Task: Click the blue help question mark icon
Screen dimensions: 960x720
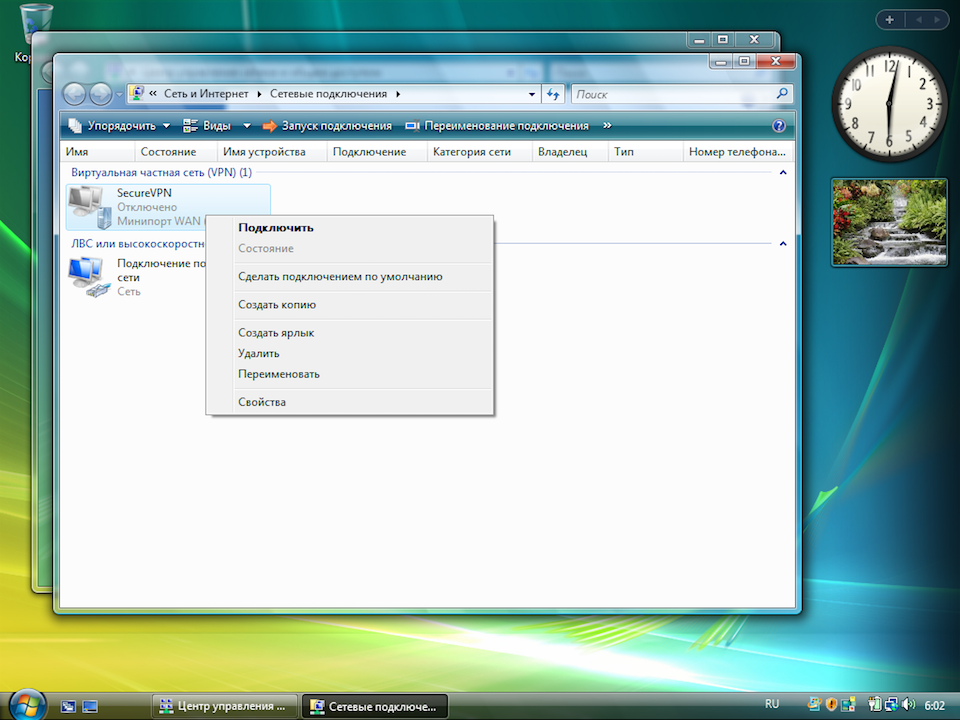Action: (x=779, y=126)
